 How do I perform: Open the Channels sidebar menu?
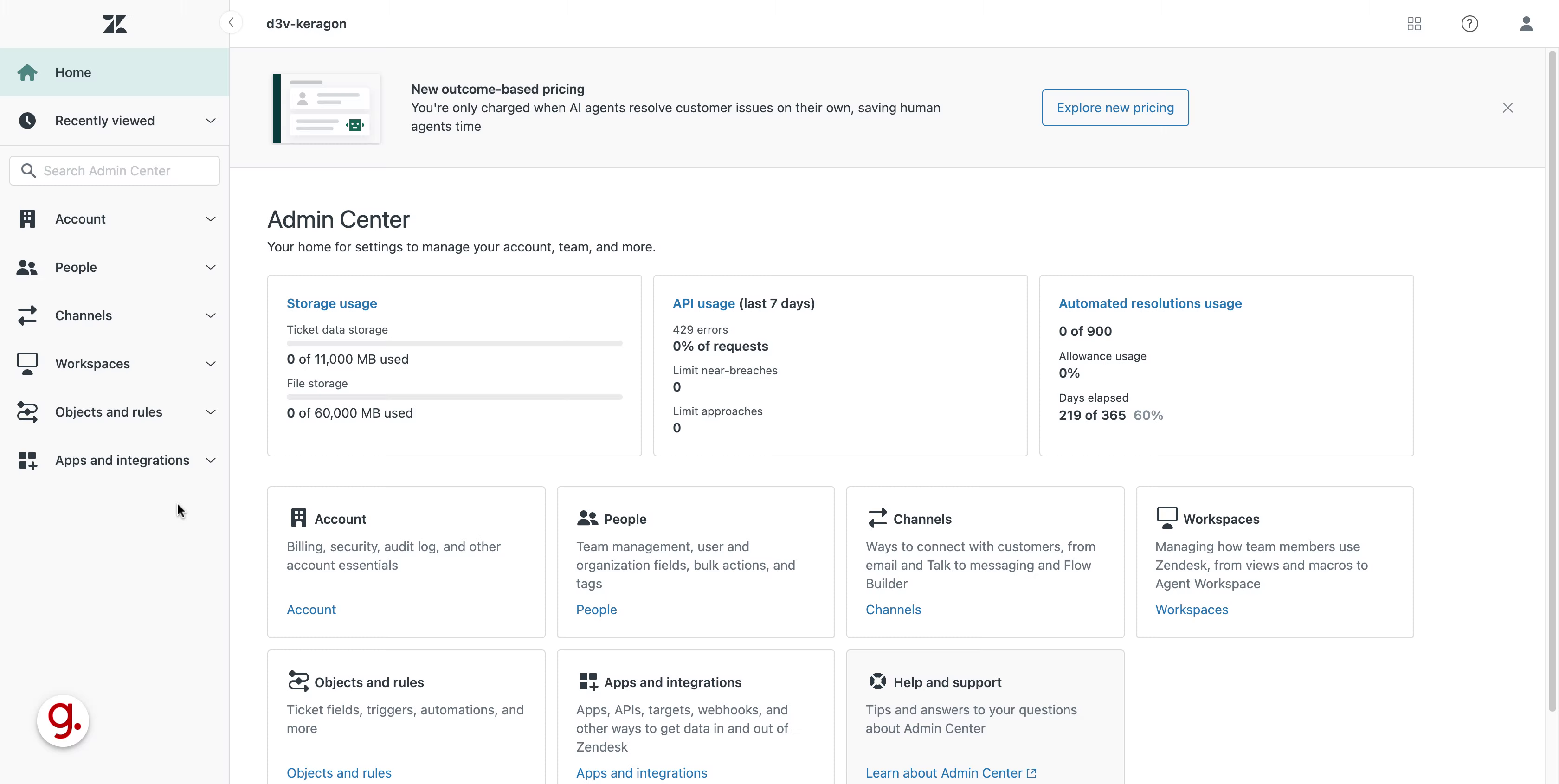(x=115, y=315)
